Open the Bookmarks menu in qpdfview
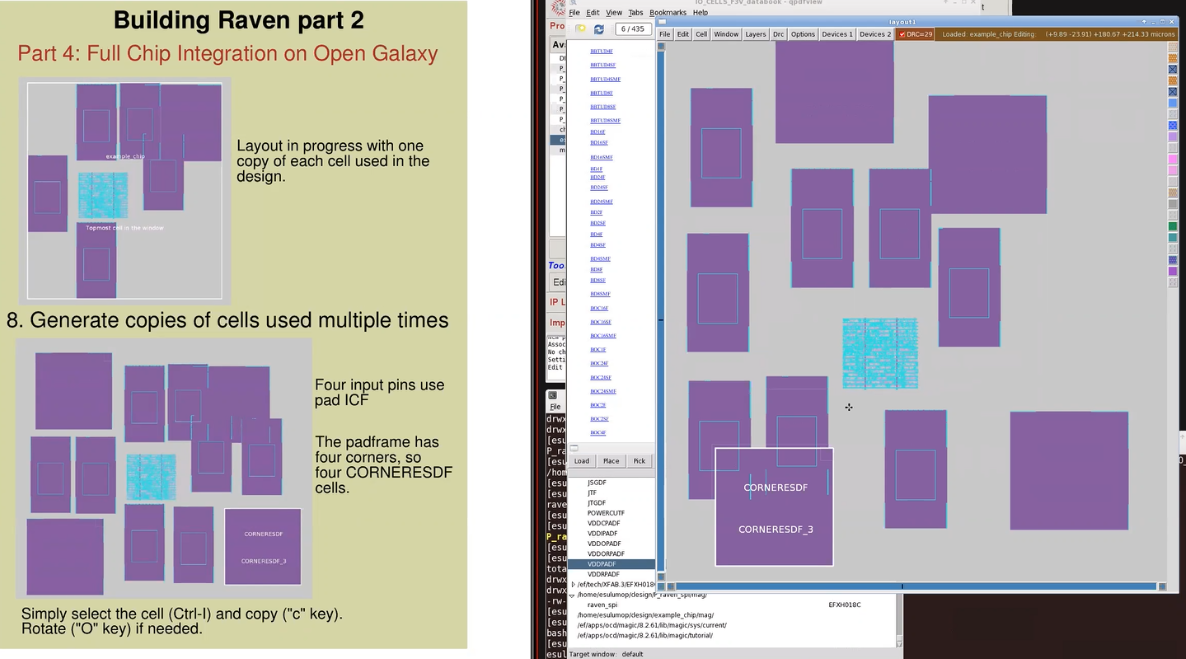Viewport: 1186px width, 659px height. tap(667, 13)
